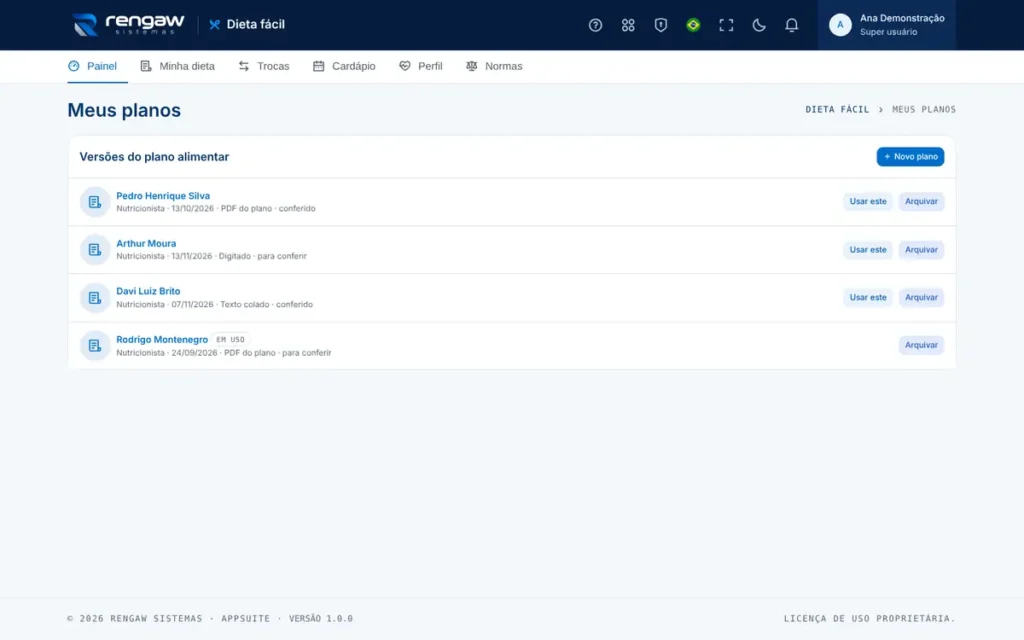1024x640 pixels.
Task: Click the MEUS PLANOS breadcrumb
Action: point(923,110)
